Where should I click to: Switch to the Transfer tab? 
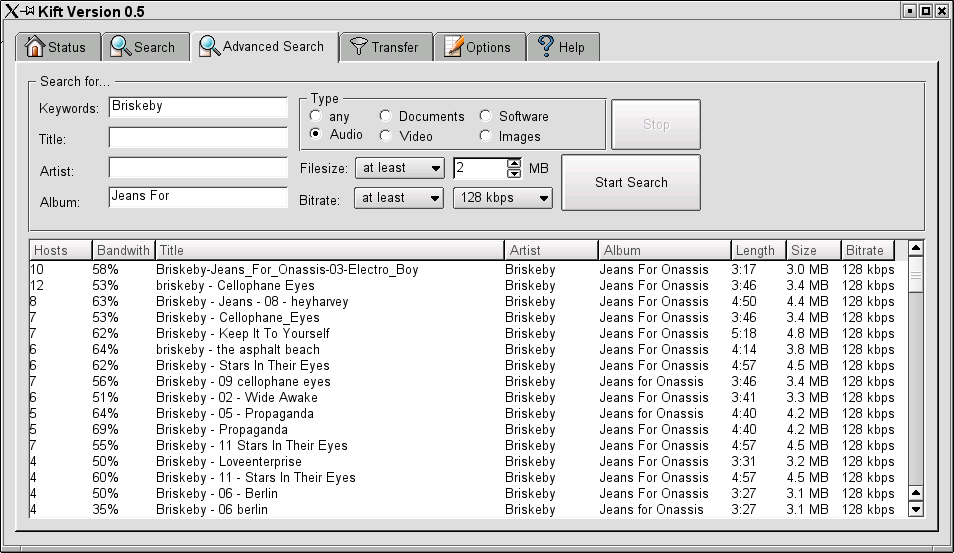coord(385,47)
